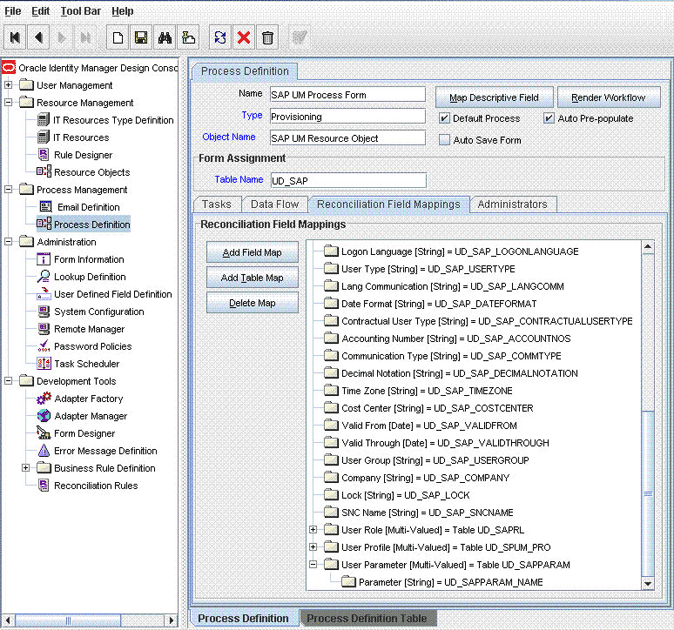The height and width of the screenshot is (630, 674).
Task: Click the Map Descriptive Field button
Action: click(494, 98)
